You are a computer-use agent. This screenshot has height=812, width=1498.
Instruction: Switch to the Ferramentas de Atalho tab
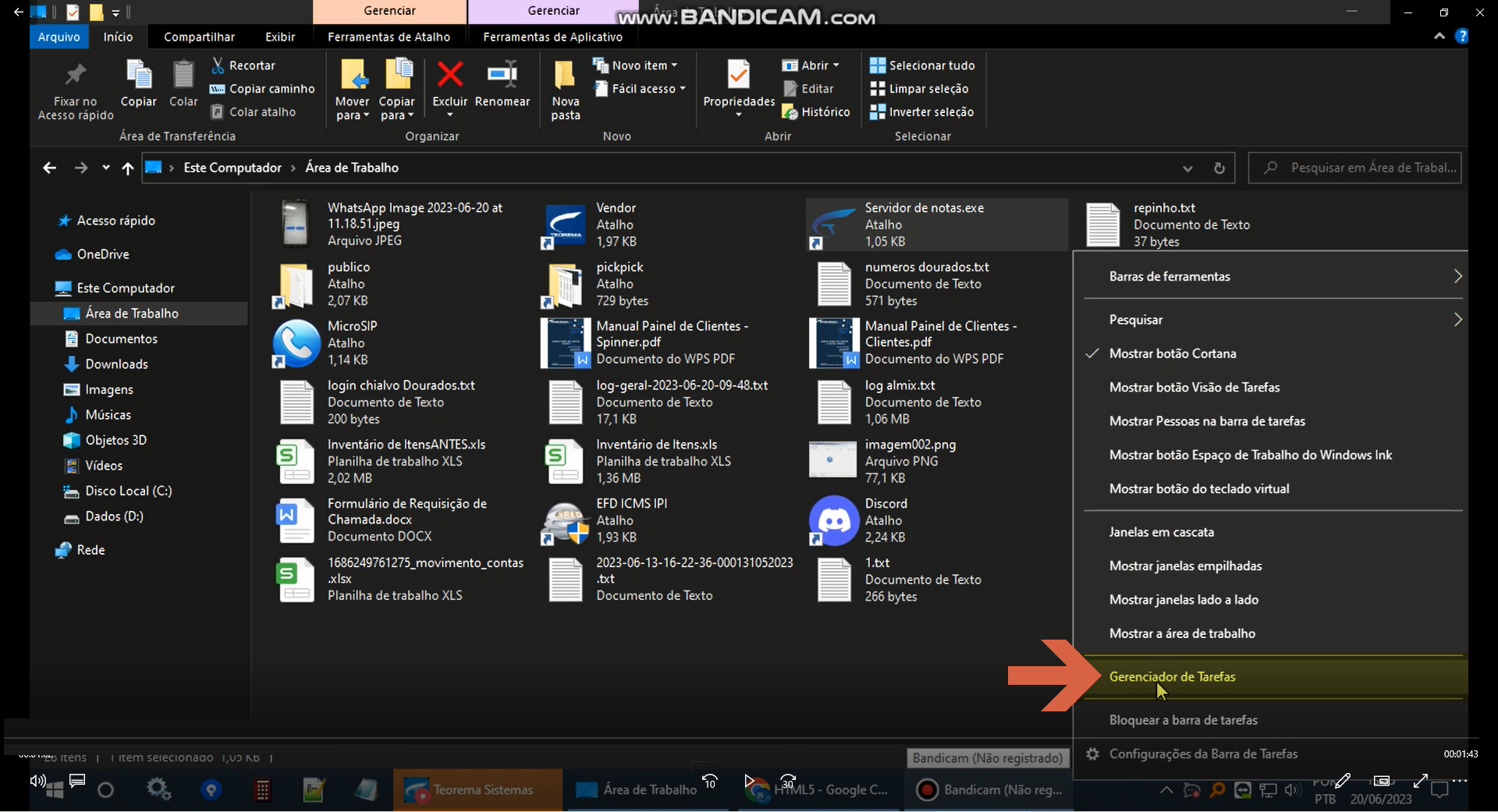tap(389, 37)
